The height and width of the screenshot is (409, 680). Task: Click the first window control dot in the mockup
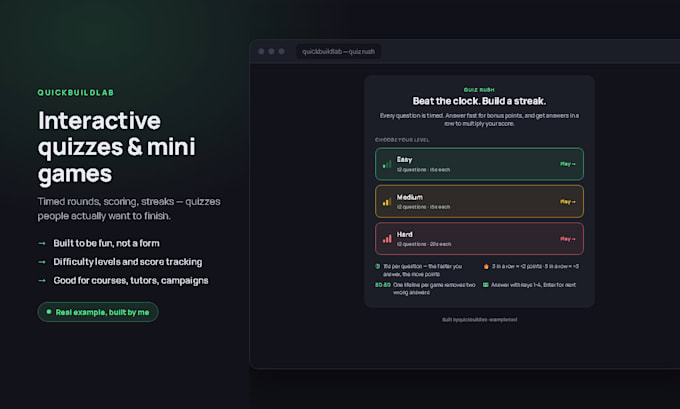261,51
